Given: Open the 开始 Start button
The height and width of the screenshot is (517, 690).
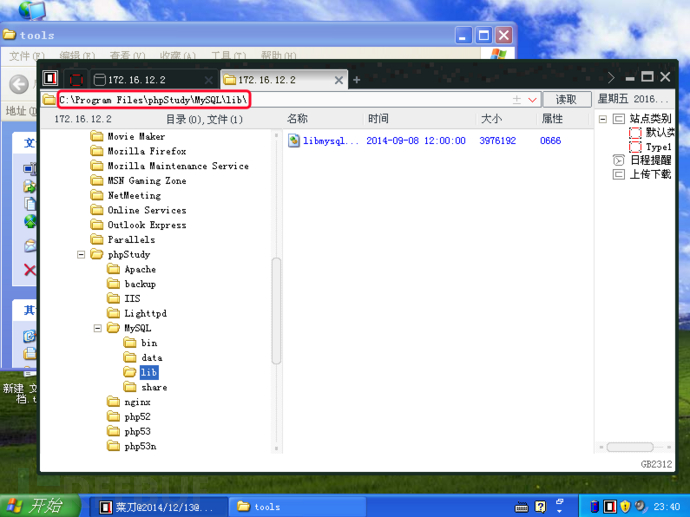Looking at the screenshot, I should click(x=40, y=506).
